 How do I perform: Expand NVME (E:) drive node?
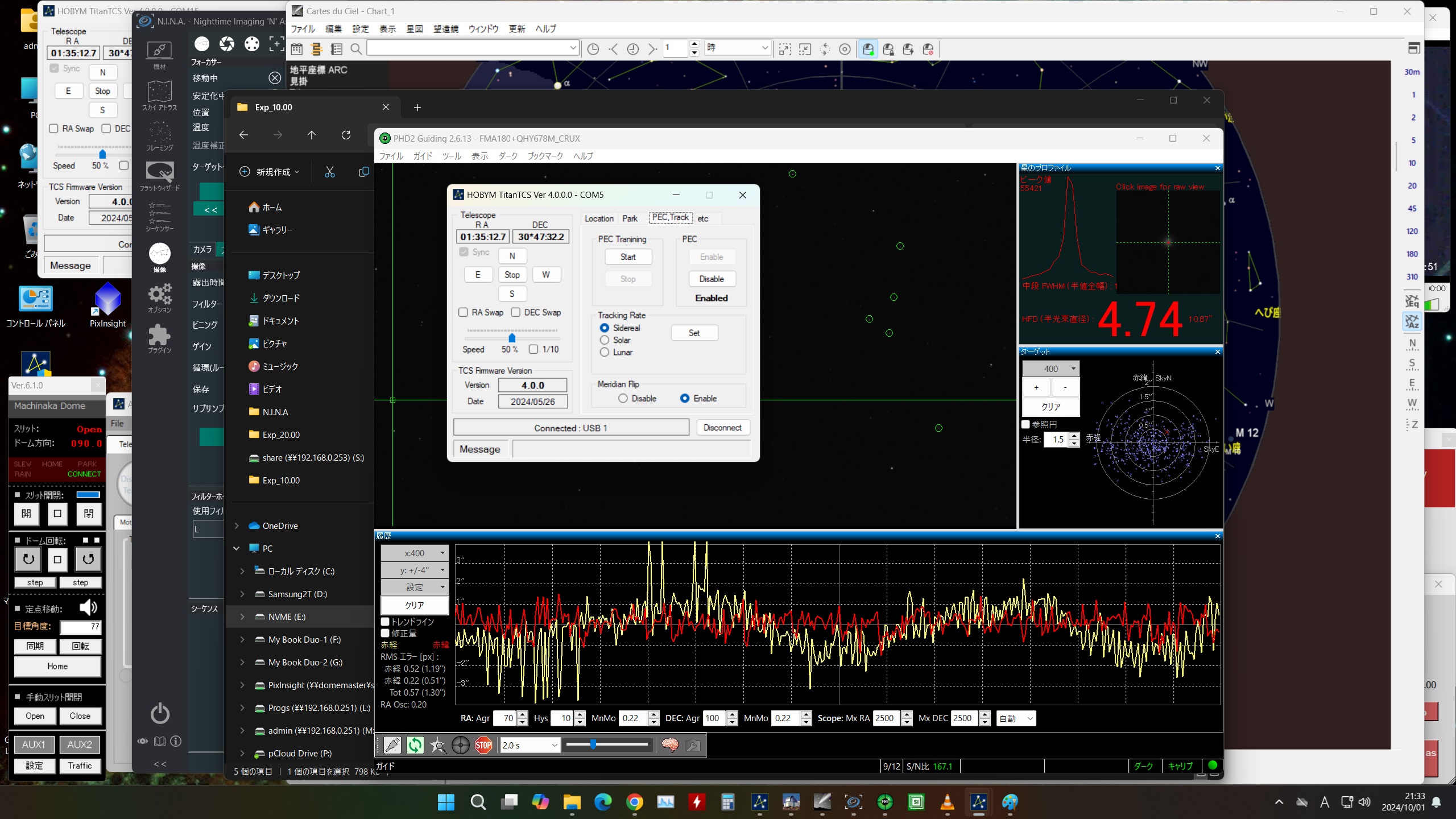(x=243, y=617)
